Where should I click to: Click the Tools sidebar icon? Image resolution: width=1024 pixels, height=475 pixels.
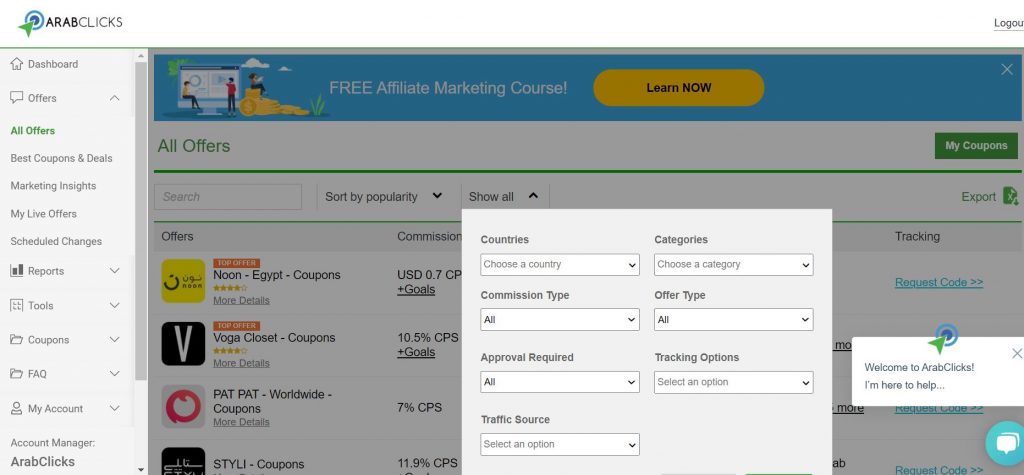[16, 305]
